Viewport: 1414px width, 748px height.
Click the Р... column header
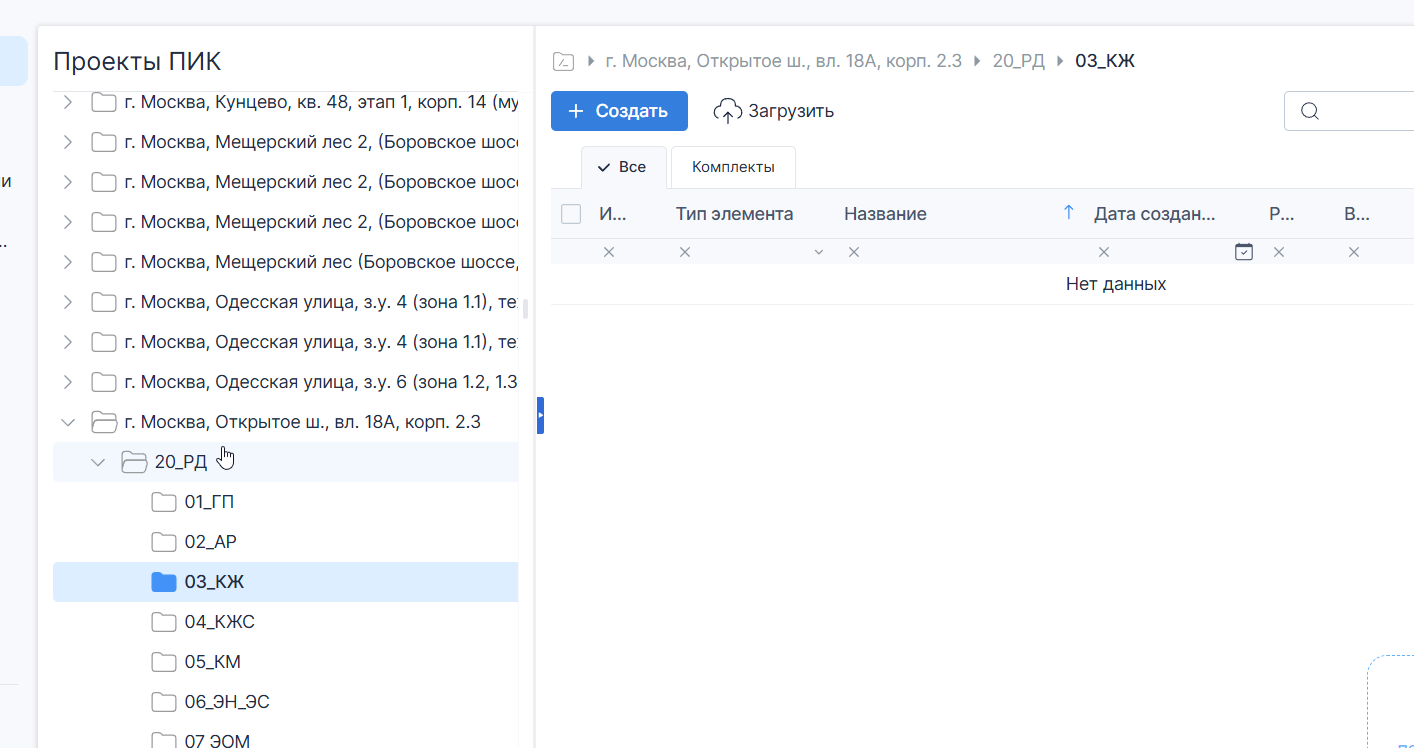point(1282,214)
